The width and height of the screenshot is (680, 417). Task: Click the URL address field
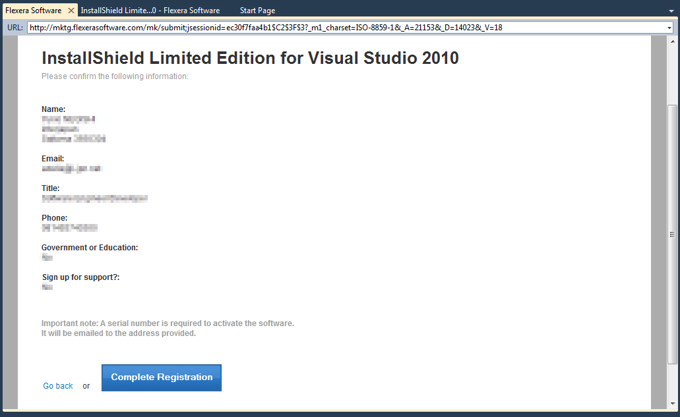tap(347, 28)
